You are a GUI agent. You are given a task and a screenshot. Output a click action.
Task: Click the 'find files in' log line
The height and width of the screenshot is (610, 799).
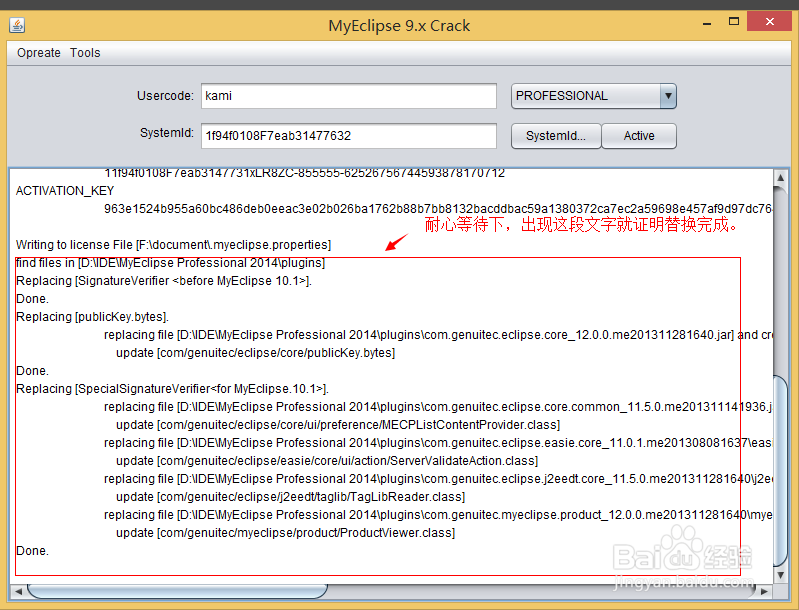[x=170, y=263]
